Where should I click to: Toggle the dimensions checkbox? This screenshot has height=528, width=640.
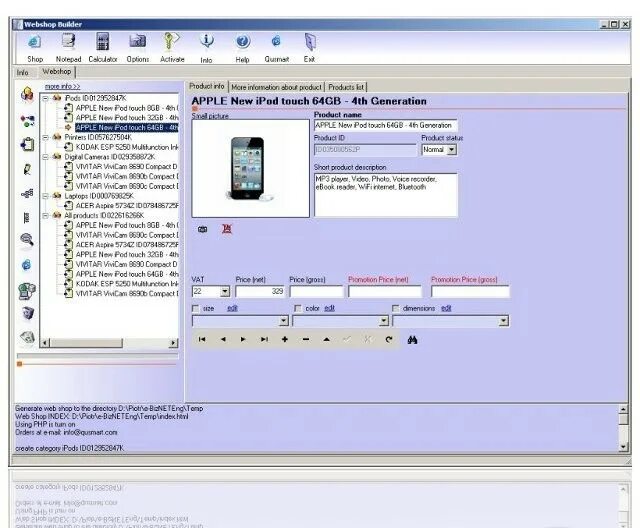tap(396, 308)
